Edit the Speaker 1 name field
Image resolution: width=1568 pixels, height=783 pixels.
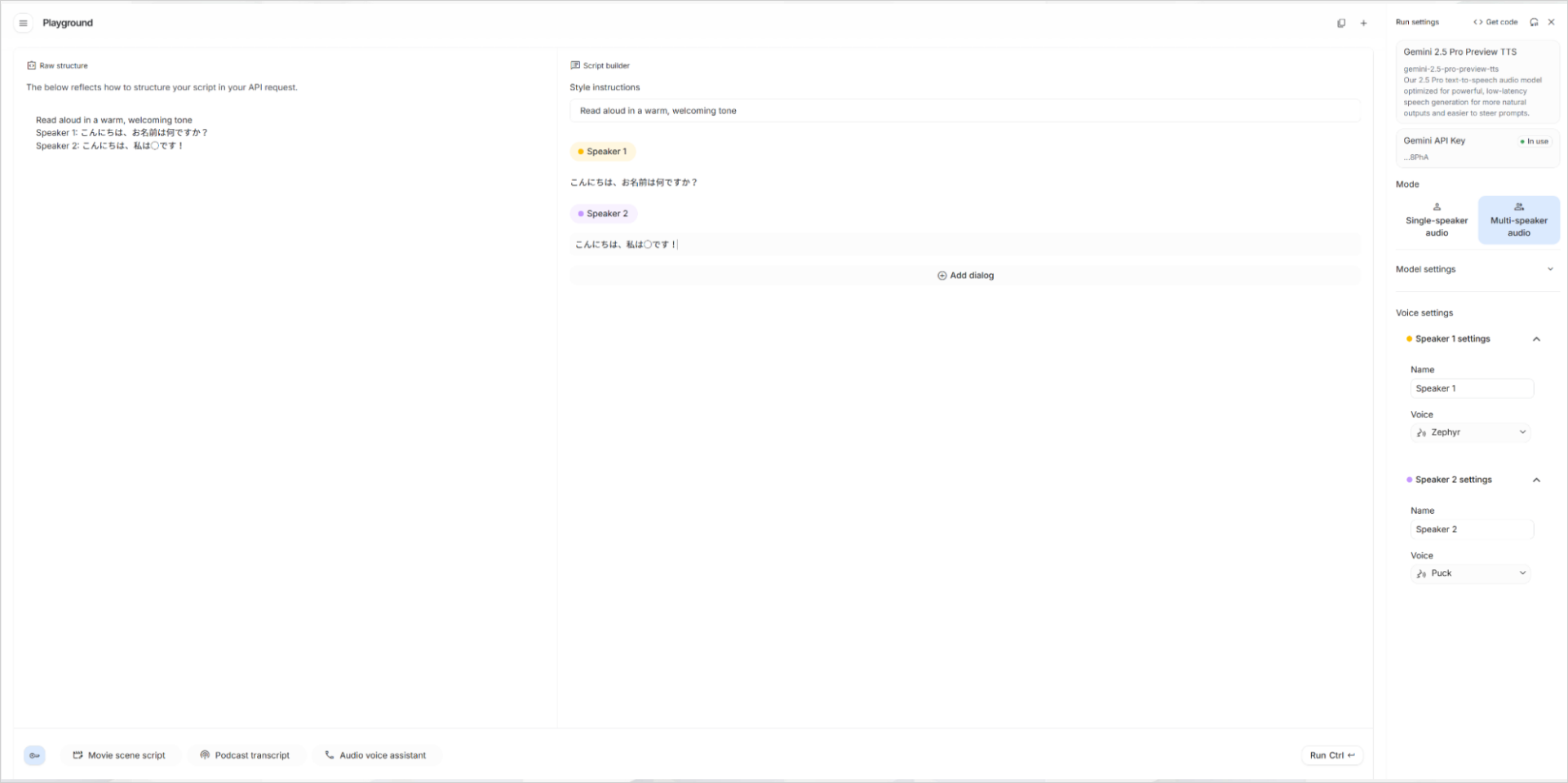pos(1471,388)
